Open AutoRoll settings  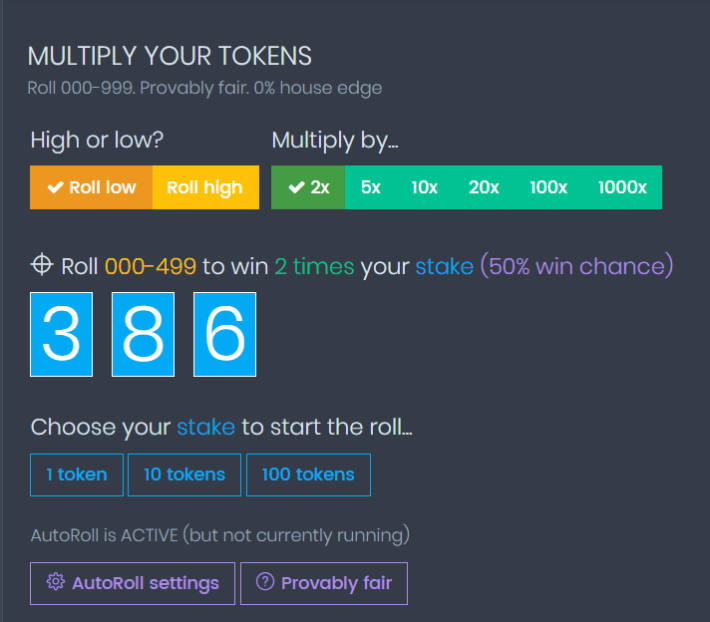(x=133, y=584)
